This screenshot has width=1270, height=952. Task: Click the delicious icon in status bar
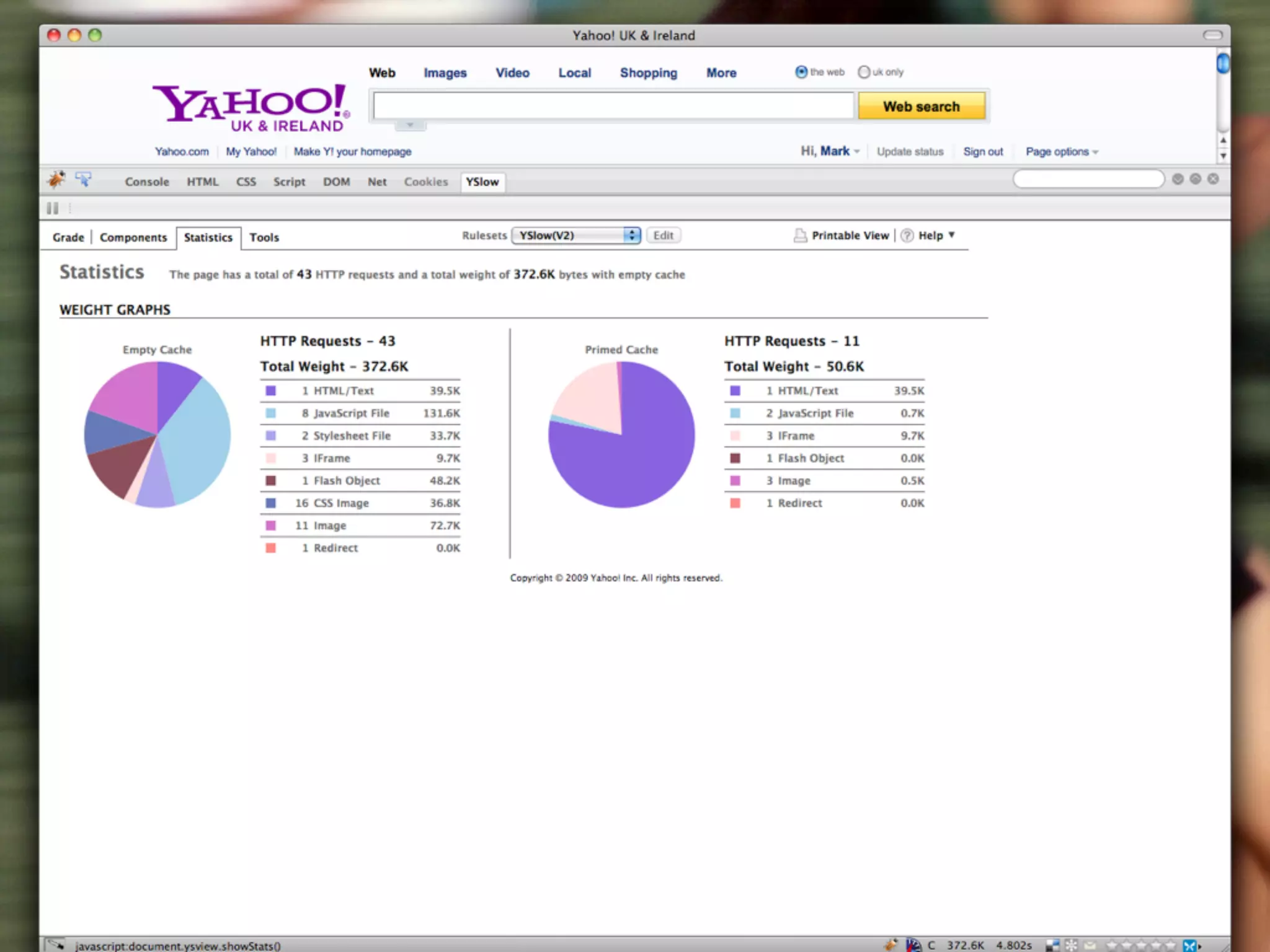1052,945
